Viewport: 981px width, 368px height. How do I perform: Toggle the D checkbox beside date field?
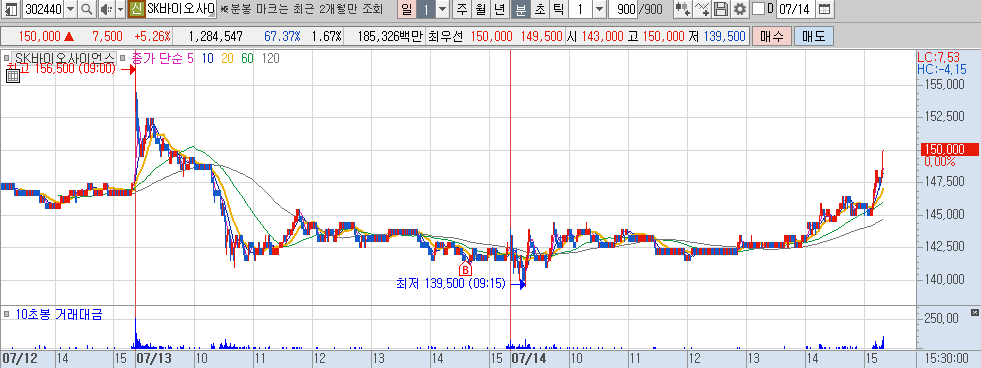(x=758, y=9)
